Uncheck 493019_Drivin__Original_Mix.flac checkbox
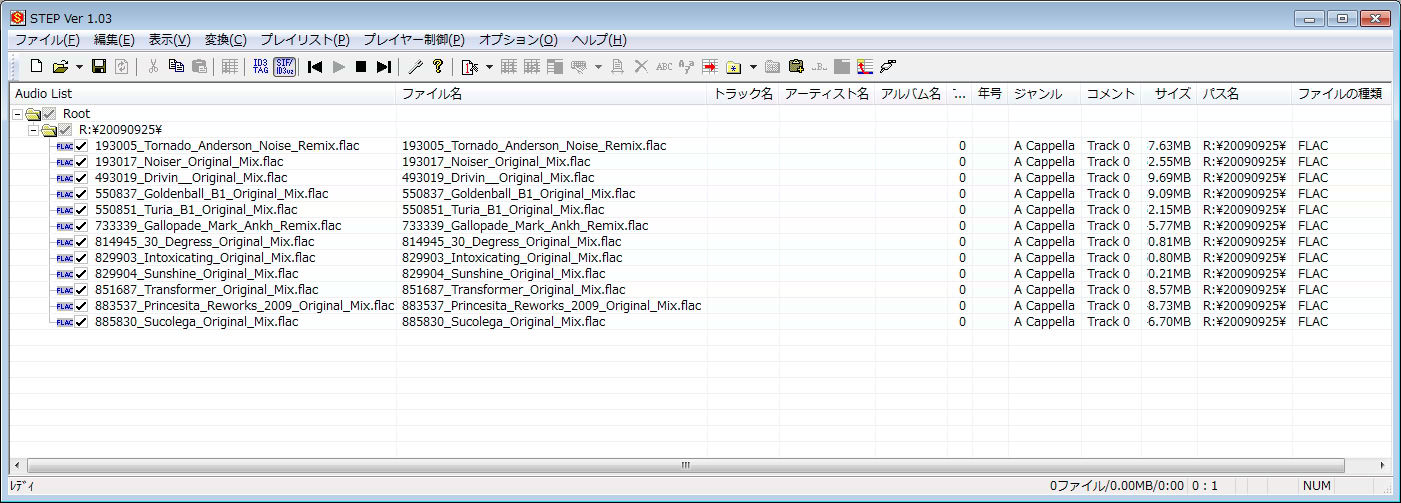 click(82, 178)
